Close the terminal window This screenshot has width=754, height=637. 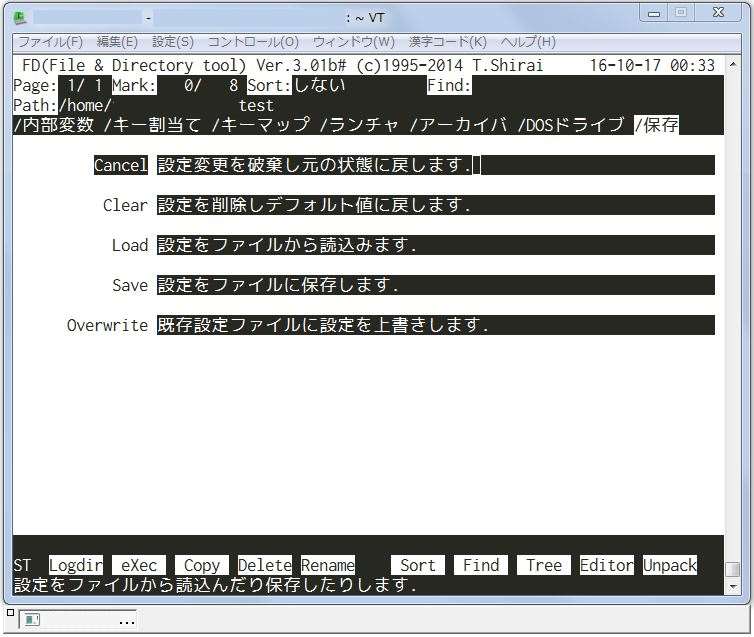click(718, 13)
